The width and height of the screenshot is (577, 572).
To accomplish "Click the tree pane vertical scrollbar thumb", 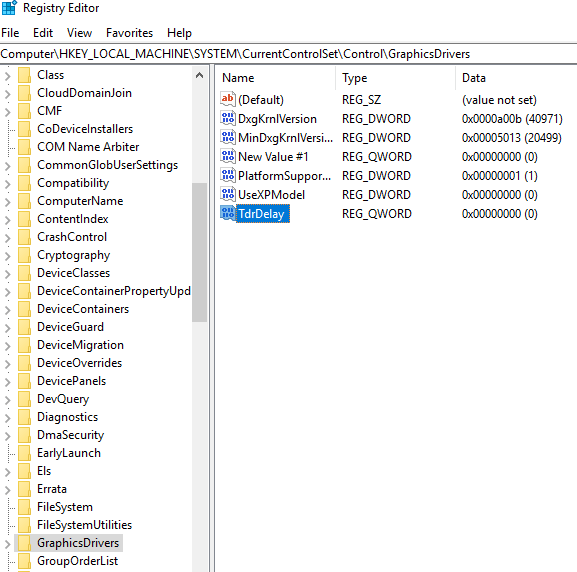I will pyautogui.click(x=199, y=253).
